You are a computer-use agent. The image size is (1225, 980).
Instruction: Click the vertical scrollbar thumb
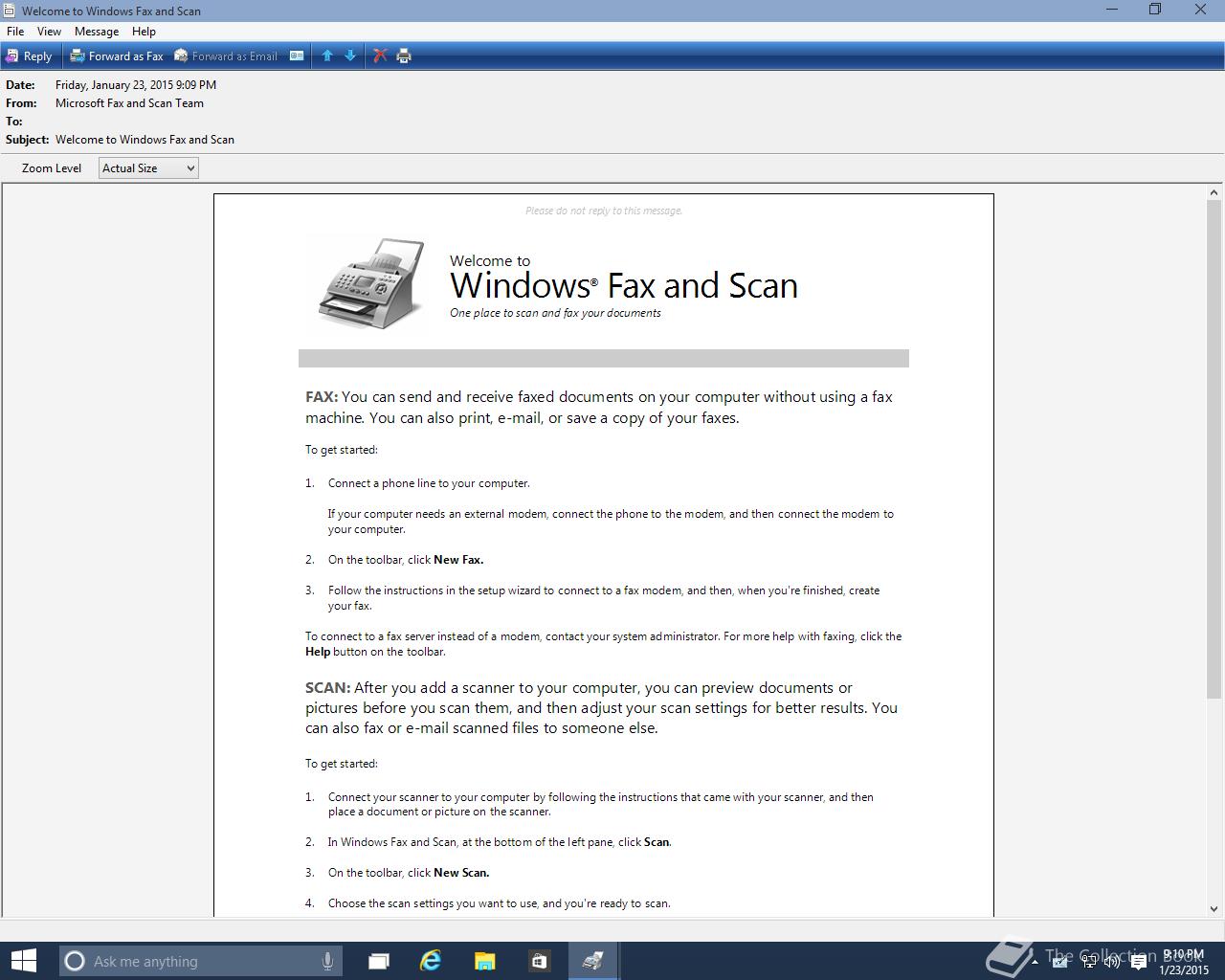(x=1214, y=450)
